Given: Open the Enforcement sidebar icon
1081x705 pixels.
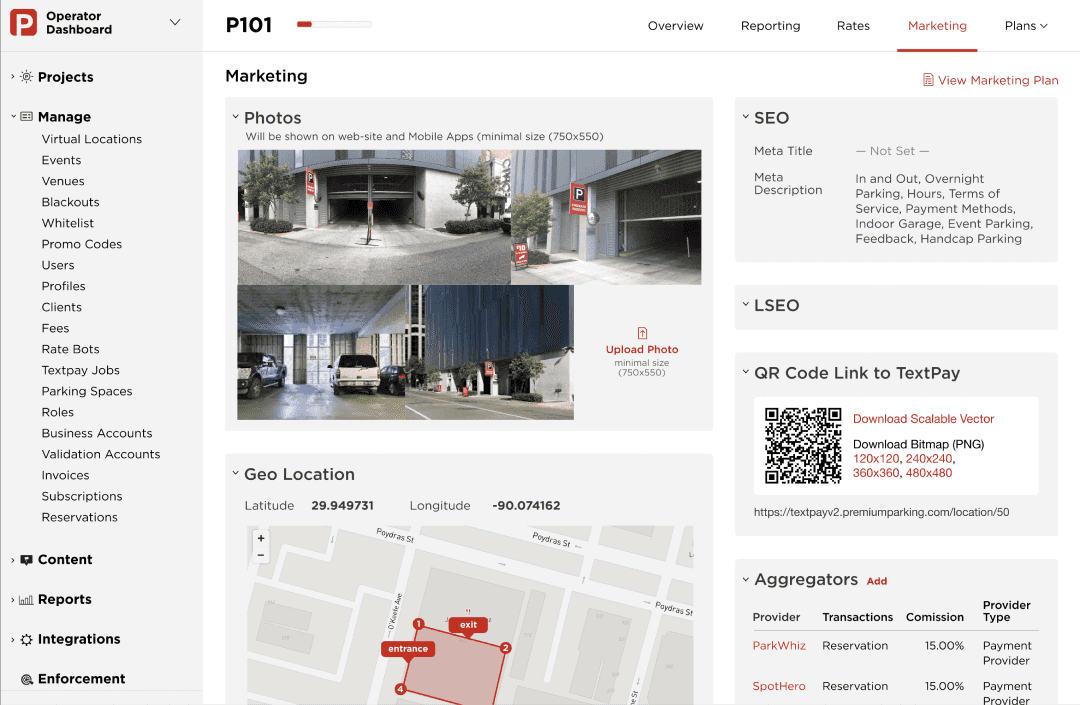Looking at the screenshot, I should click(x=28, y=678).
